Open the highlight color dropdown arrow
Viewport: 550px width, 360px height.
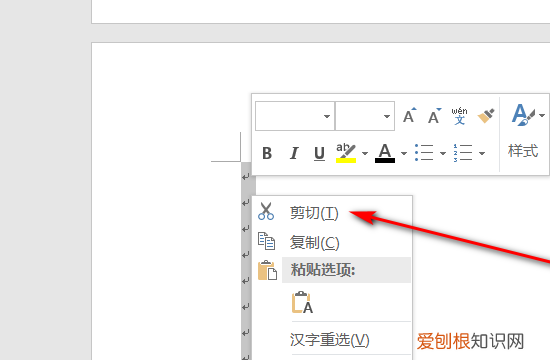pos(365,153)
